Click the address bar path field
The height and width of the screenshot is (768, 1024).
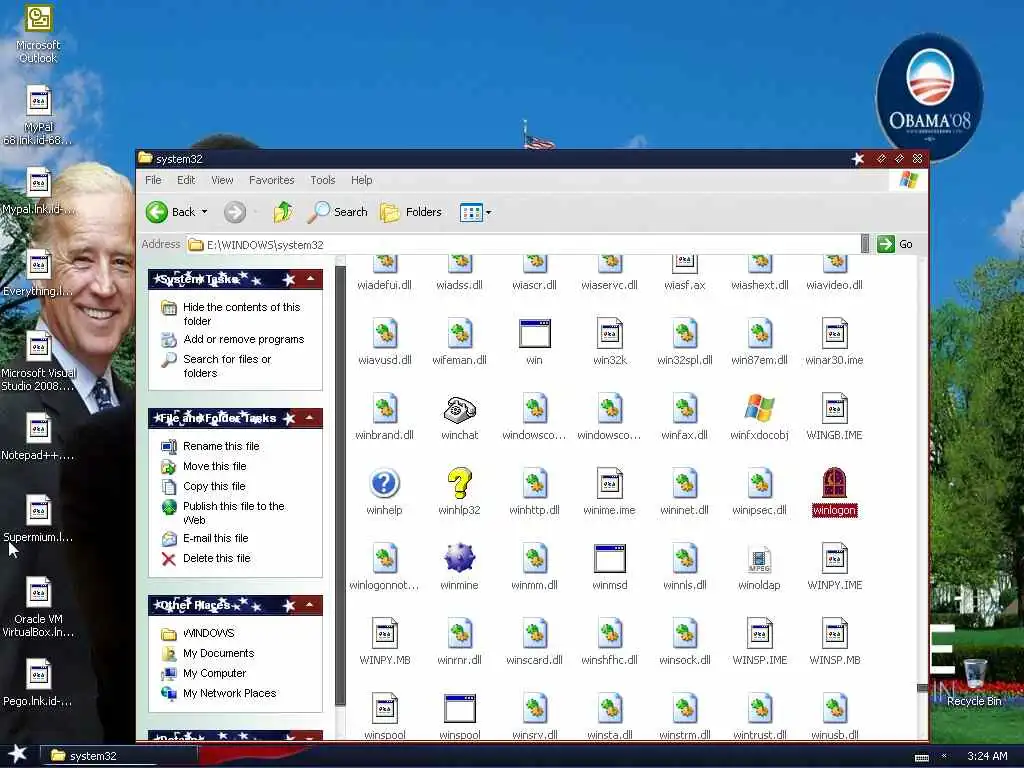tap(524, 245)
